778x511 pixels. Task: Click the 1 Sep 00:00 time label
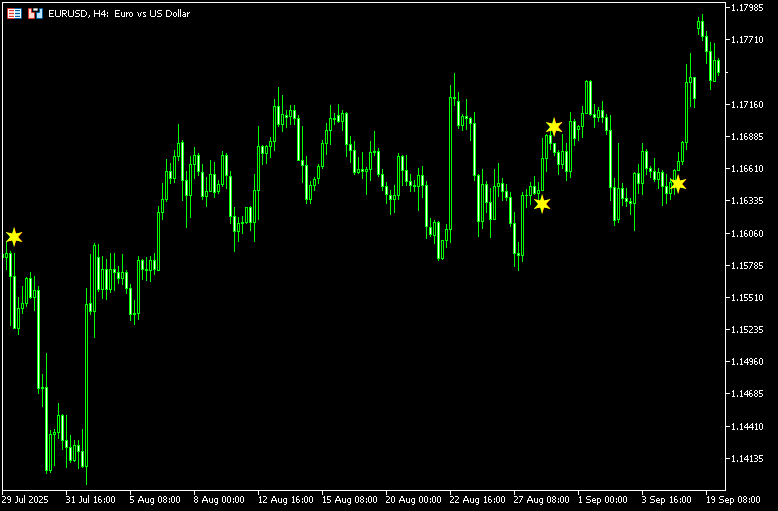click(x=606, y=499)
